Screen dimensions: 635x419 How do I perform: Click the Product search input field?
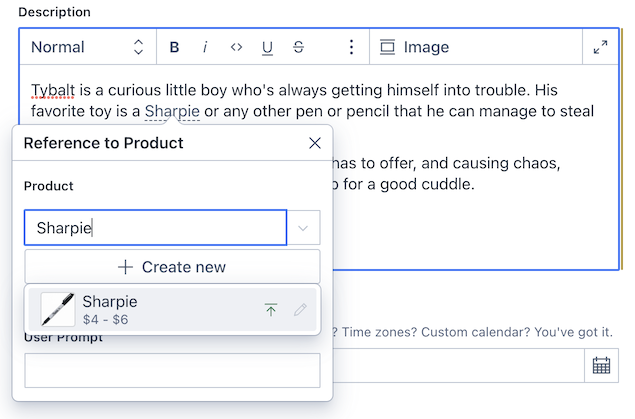click(155, 228)
